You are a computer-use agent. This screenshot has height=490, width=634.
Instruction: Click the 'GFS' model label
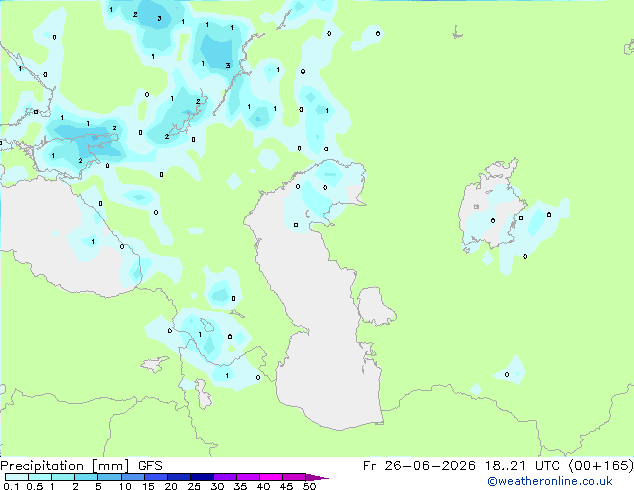pos(150,466)
